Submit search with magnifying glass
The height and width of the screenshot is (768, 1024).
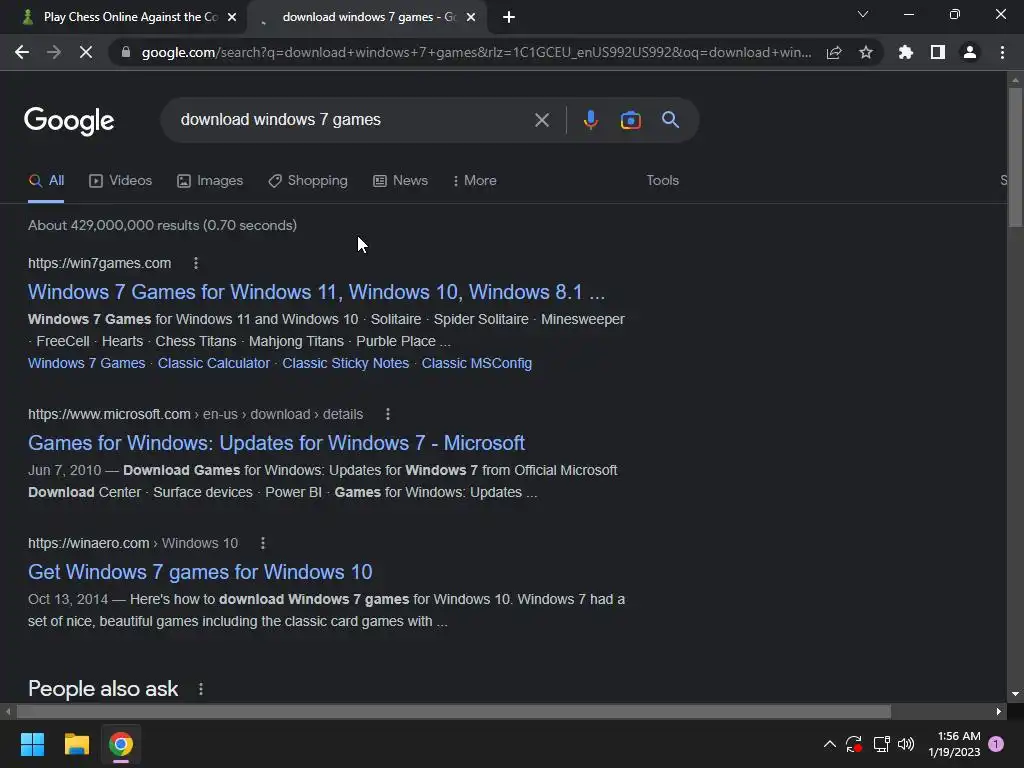tap(671, 120)
